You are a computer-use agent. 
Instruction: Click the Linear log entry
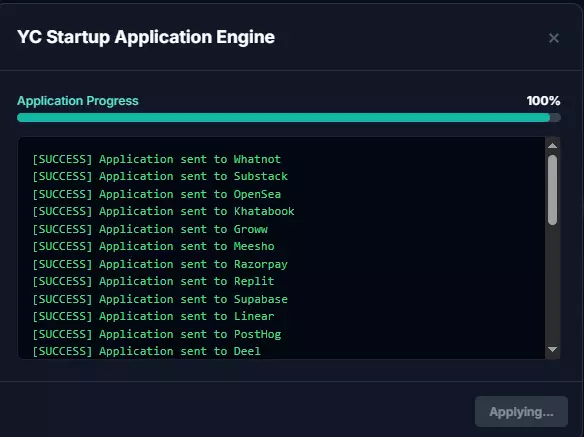click(153, 316)
